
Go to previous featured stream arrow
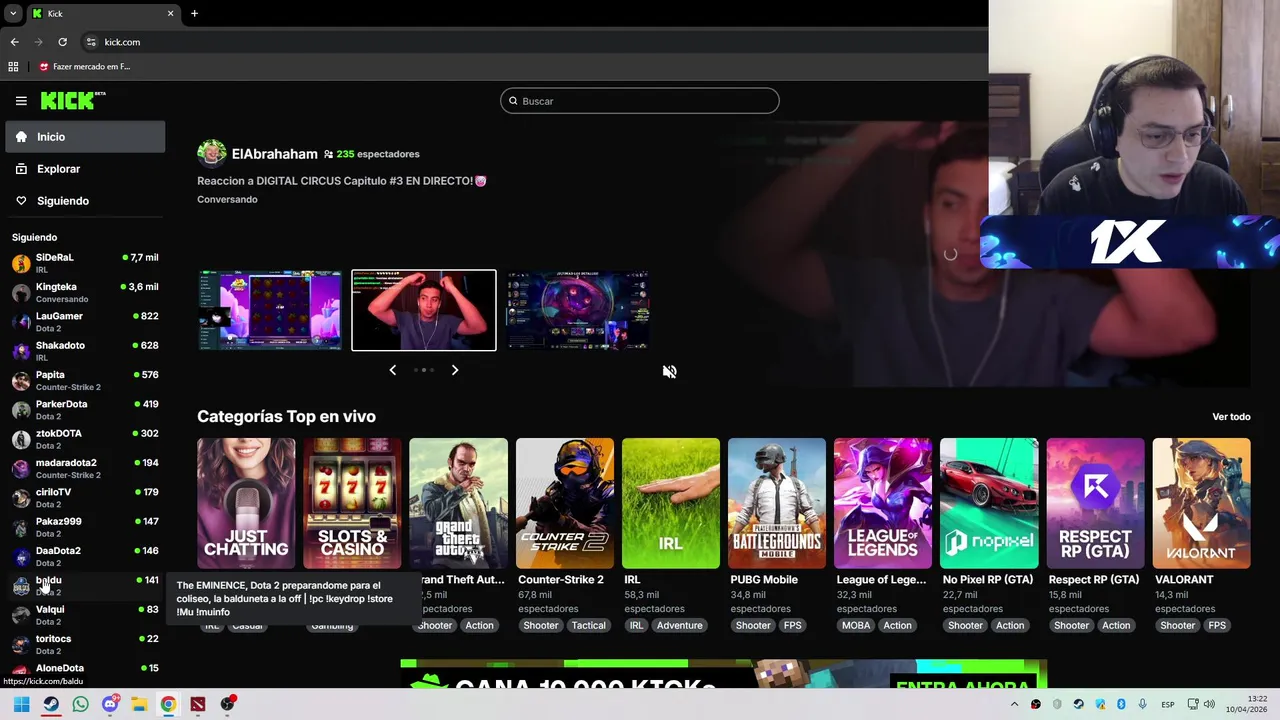pos(392,370)
